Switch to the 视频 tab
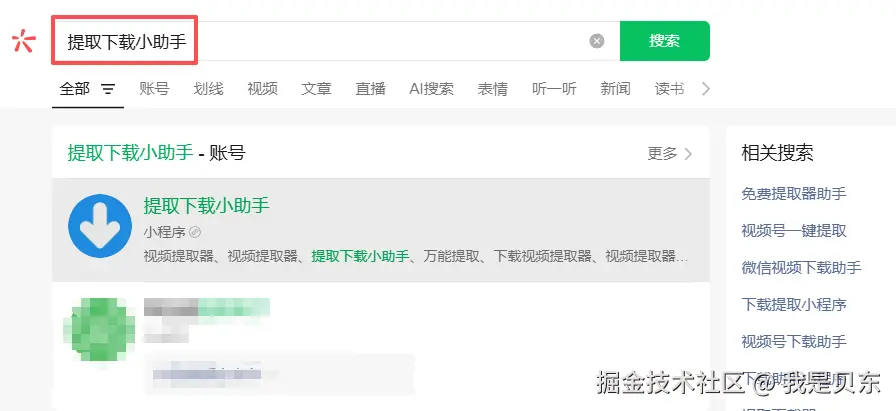 (262, 89)
